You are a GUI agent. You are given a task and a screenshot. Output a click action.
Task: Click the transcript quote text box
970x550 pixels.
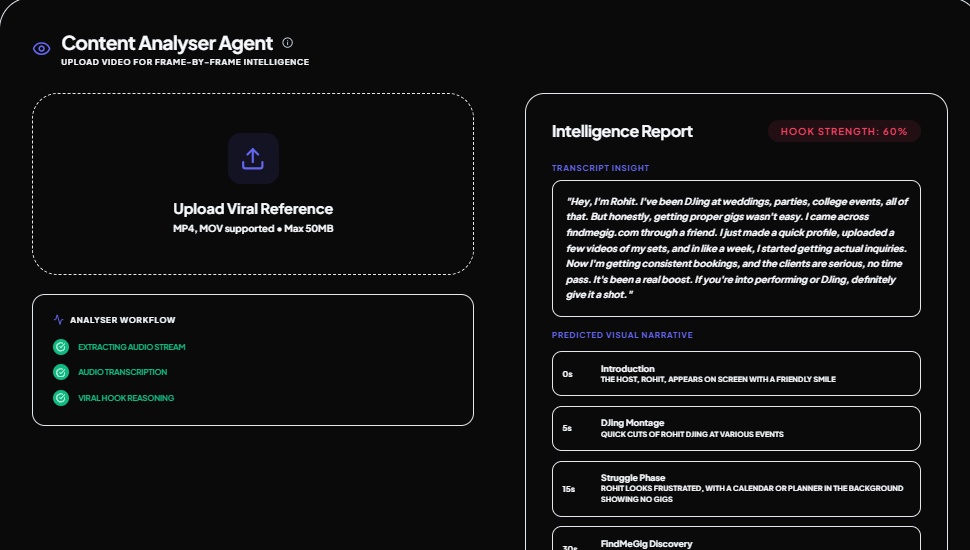[x=735, y=248]
